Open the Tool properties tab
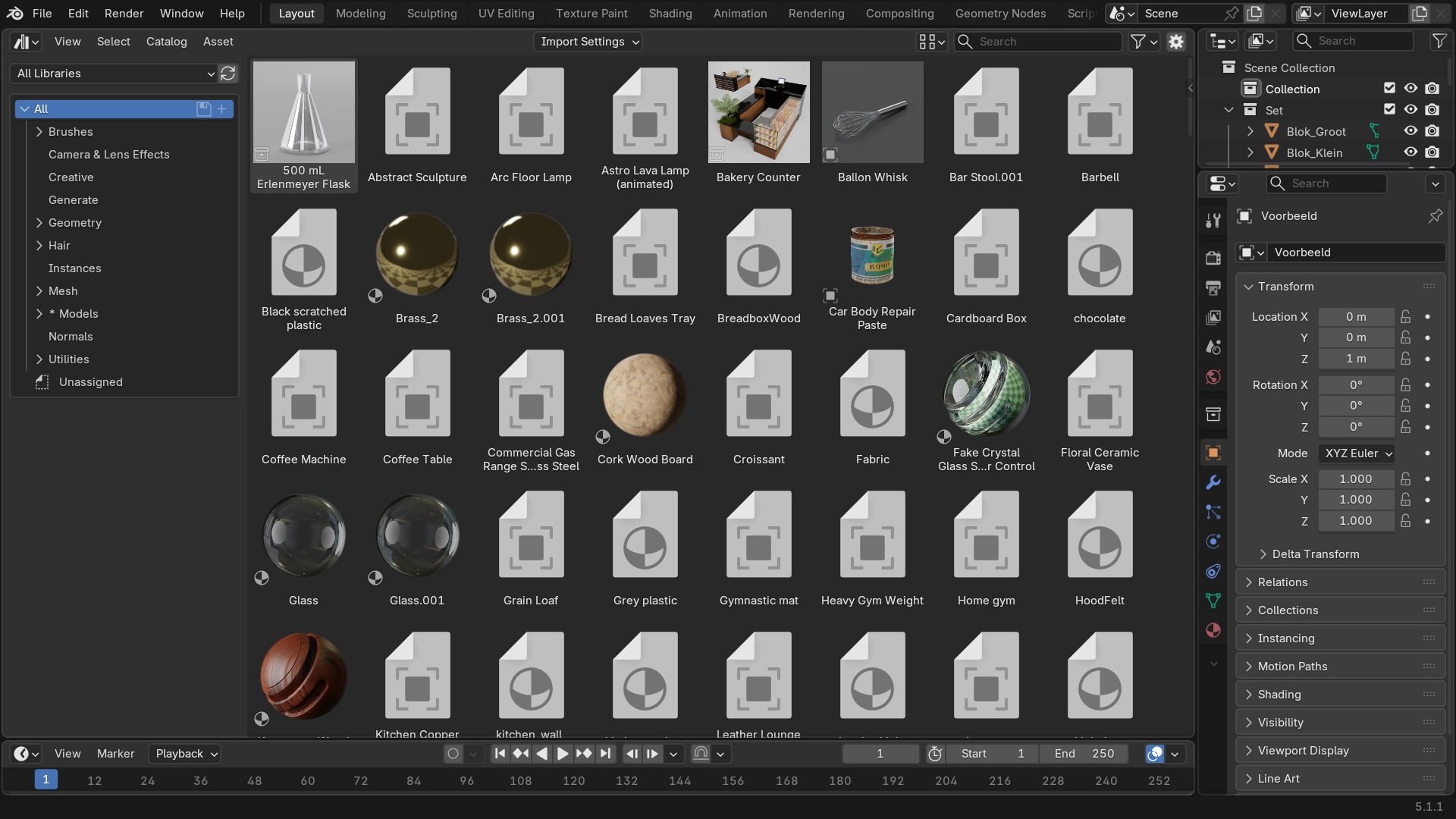This screenshot has height=819, width=1456. (x=1213, y=221)
